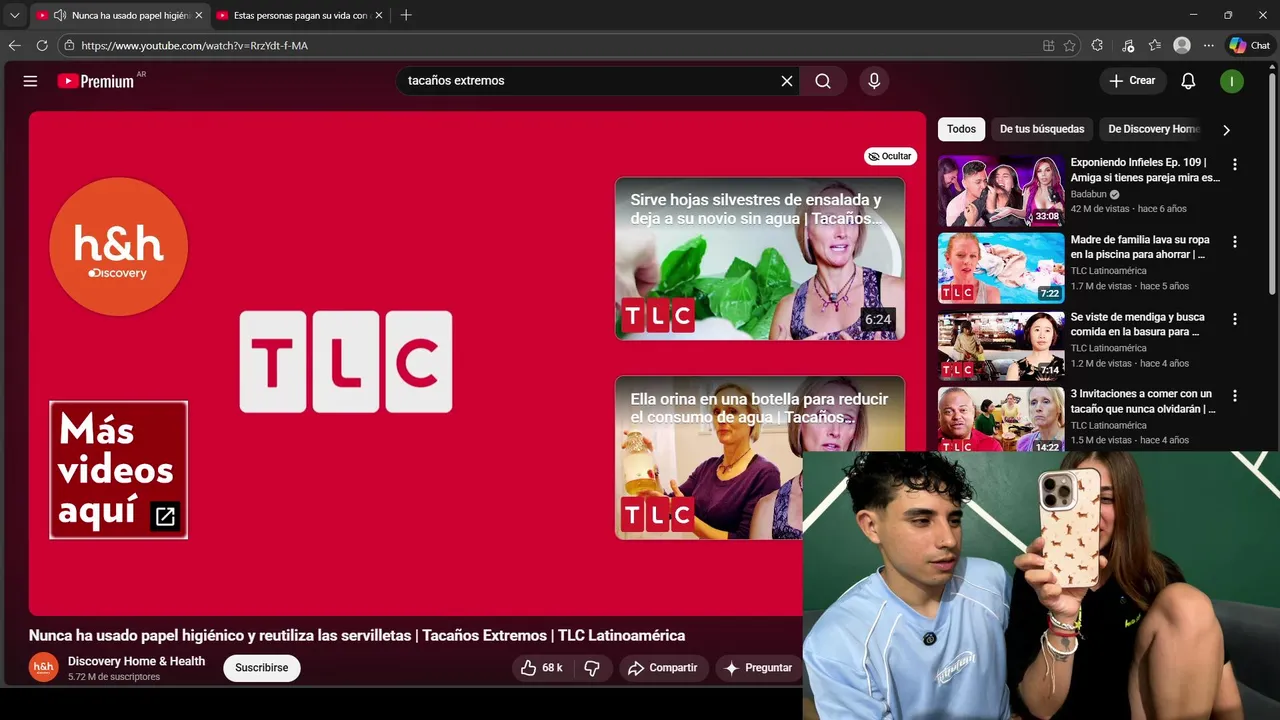The height and width of the screenshot is (720, 1280).
Task: Mute the tab via speaker icon
Action: pyautogui.click(x=60, y=15)
